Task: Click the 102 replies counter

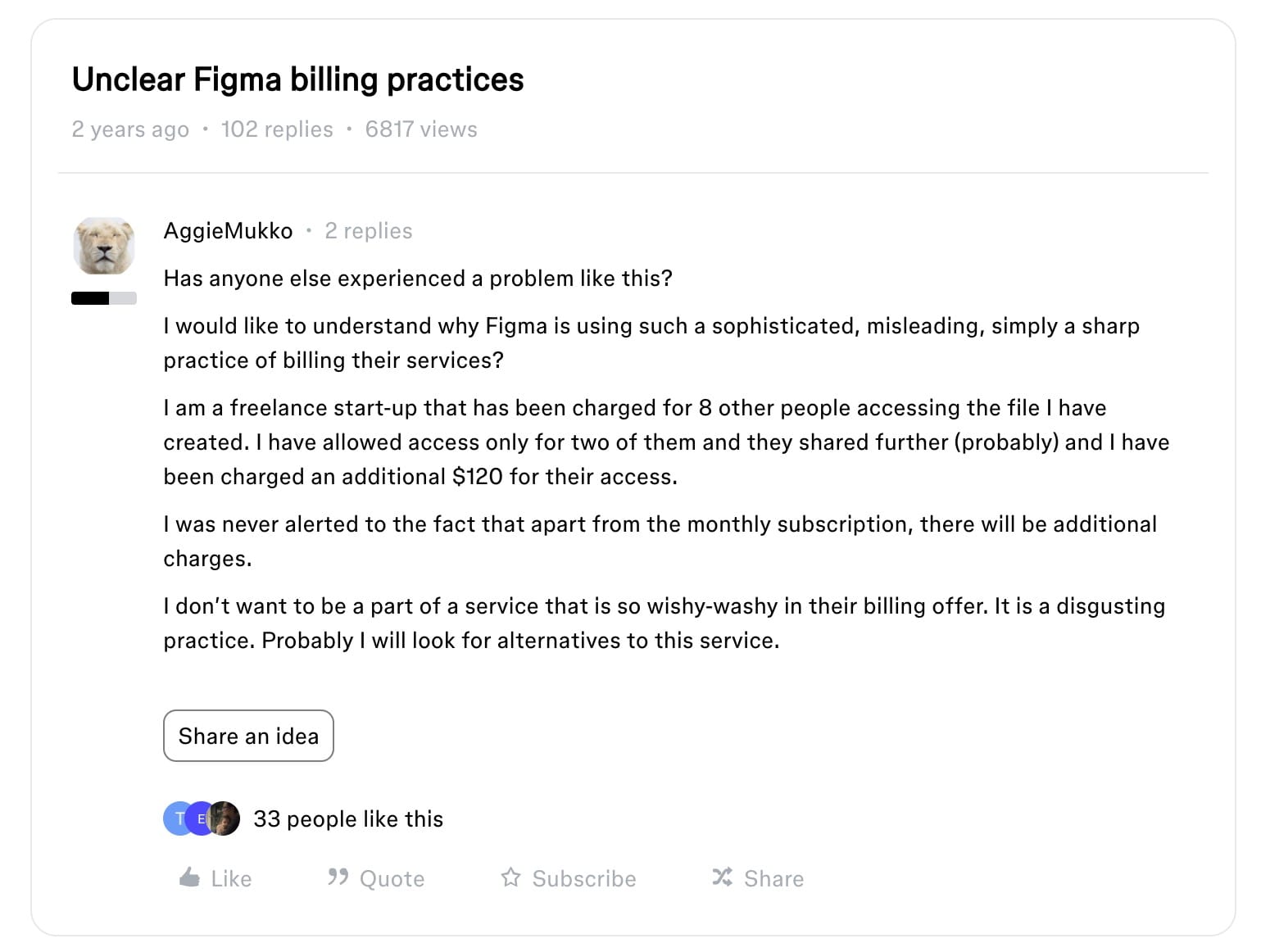Action: tap(276, 129)
